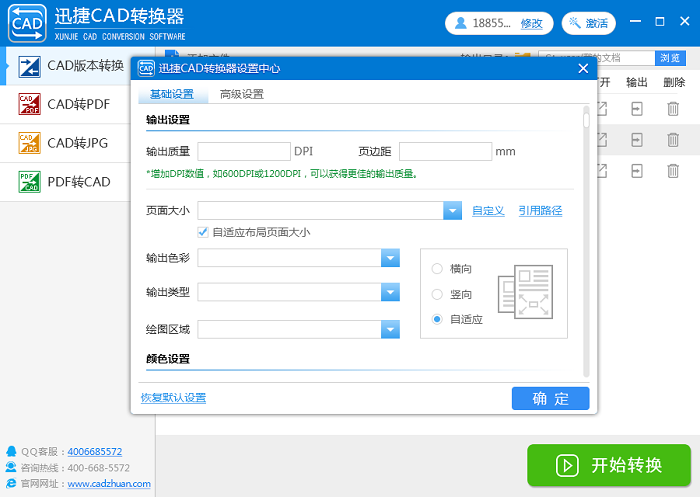
Task: Click the PDF转CAD green icon
Action: (29, 182)
